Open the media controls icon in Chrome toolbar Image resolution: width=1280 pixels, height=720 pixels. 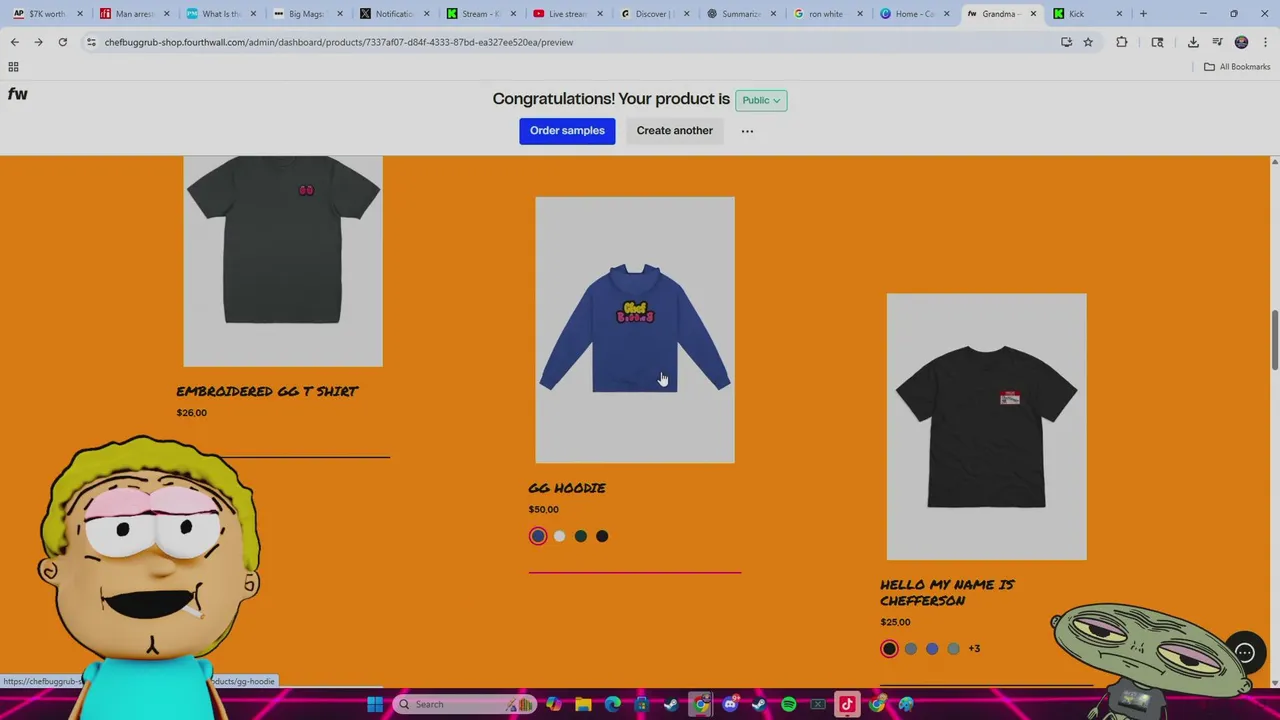(1217, 42)
